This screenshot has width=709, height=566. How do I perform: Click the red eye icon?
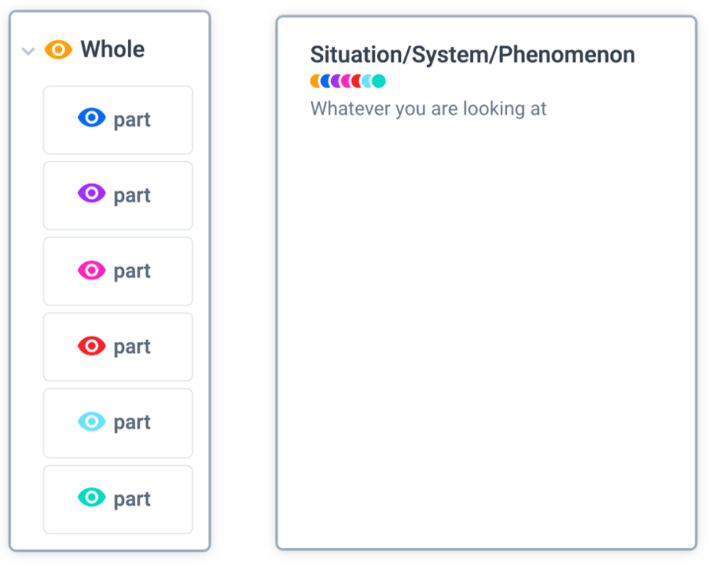tap(92, 346)
